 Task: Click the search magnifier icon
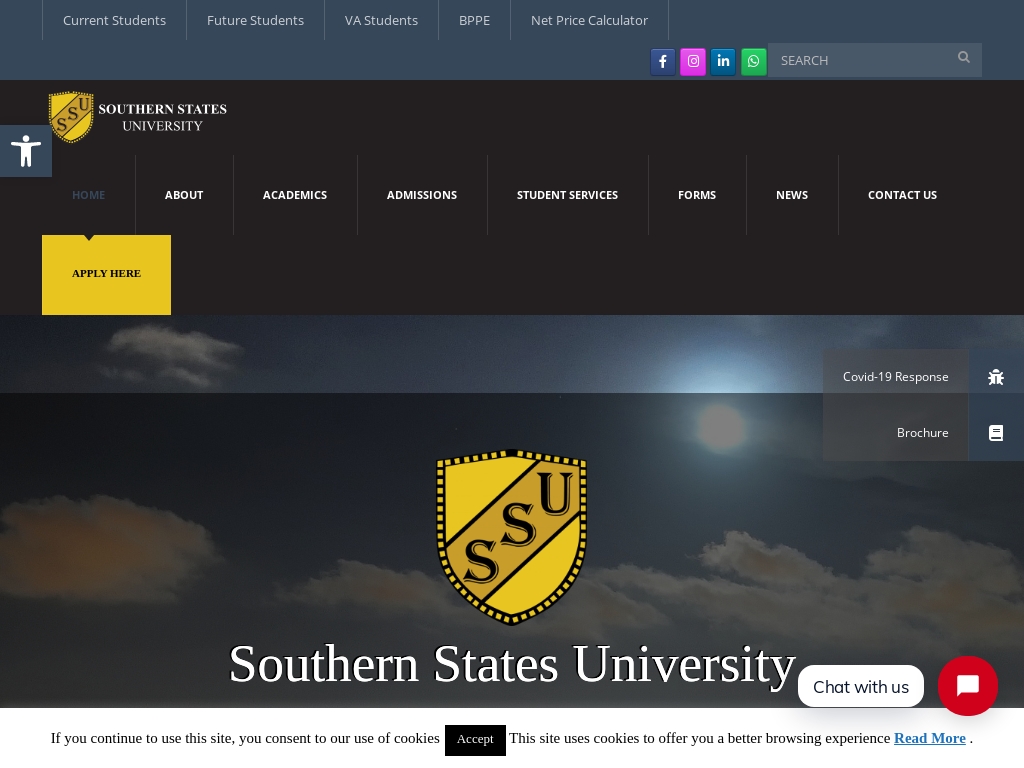click(x=963, y=57)
